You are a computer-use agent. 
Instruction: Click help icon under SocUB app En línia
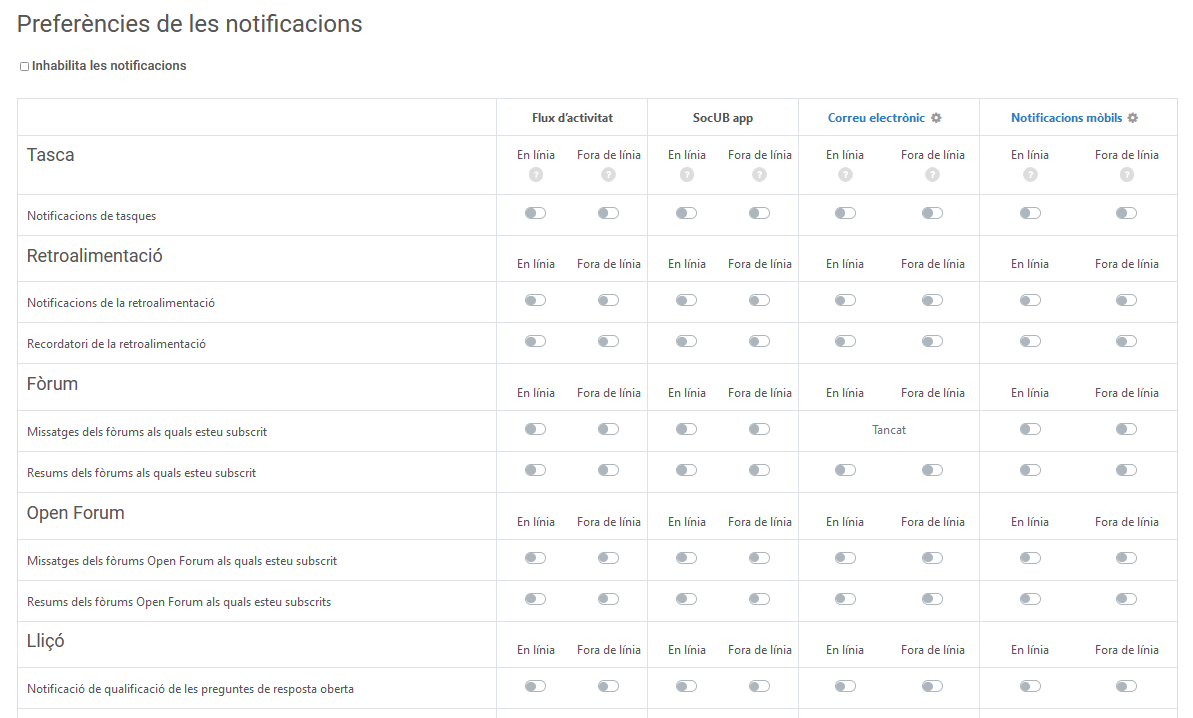pos(686,175)
